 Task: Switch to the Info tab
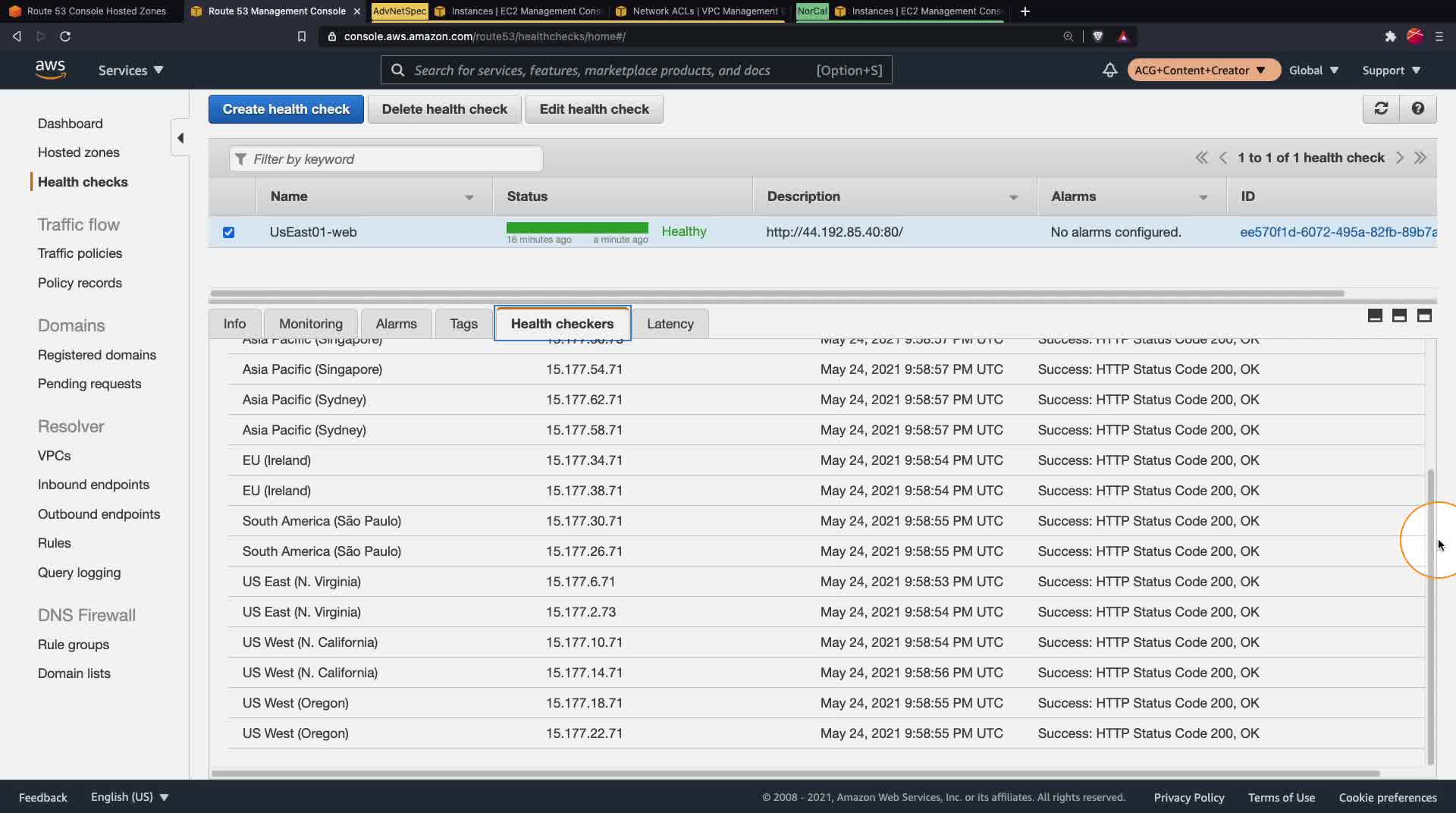click(x=234, y=324)
